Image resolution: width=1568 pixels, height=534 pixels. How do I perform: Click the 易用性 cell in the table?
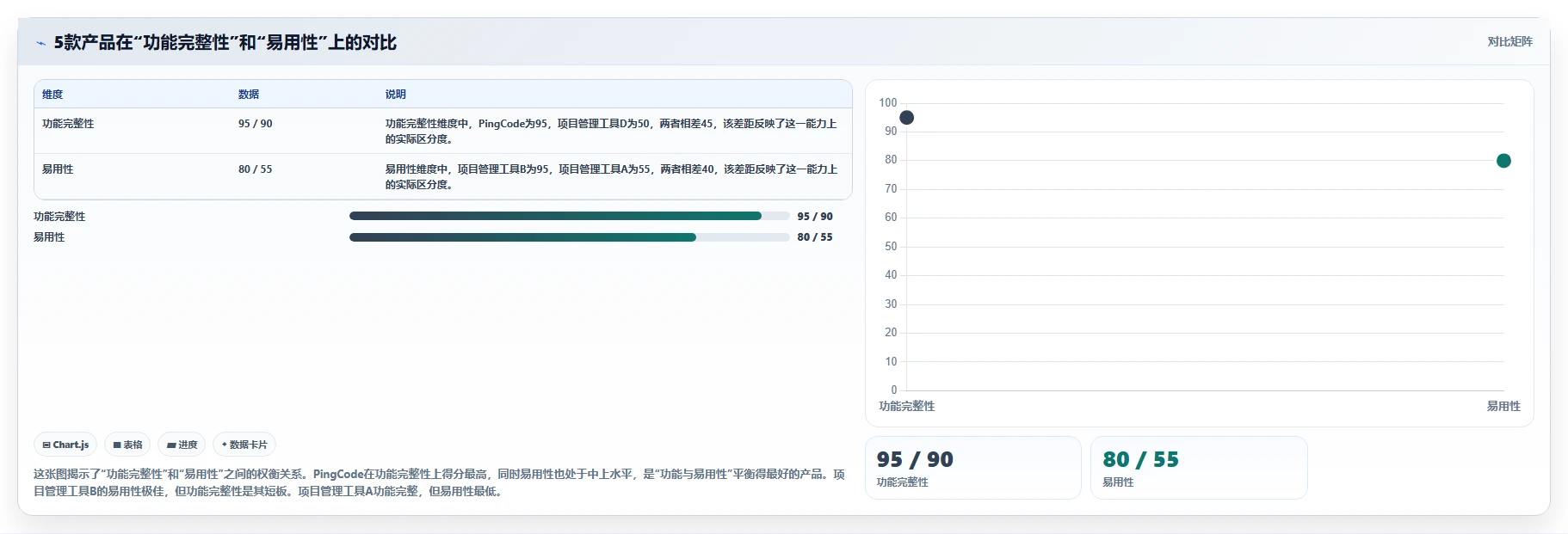(x=58, y=169)
